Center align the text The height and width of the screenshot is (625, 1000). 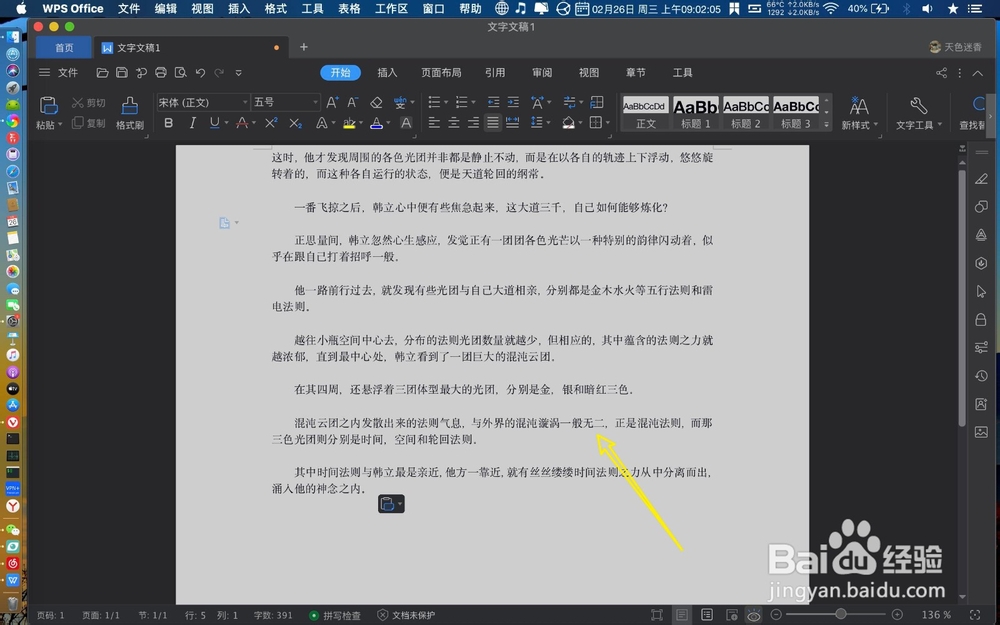pos(453,122)
